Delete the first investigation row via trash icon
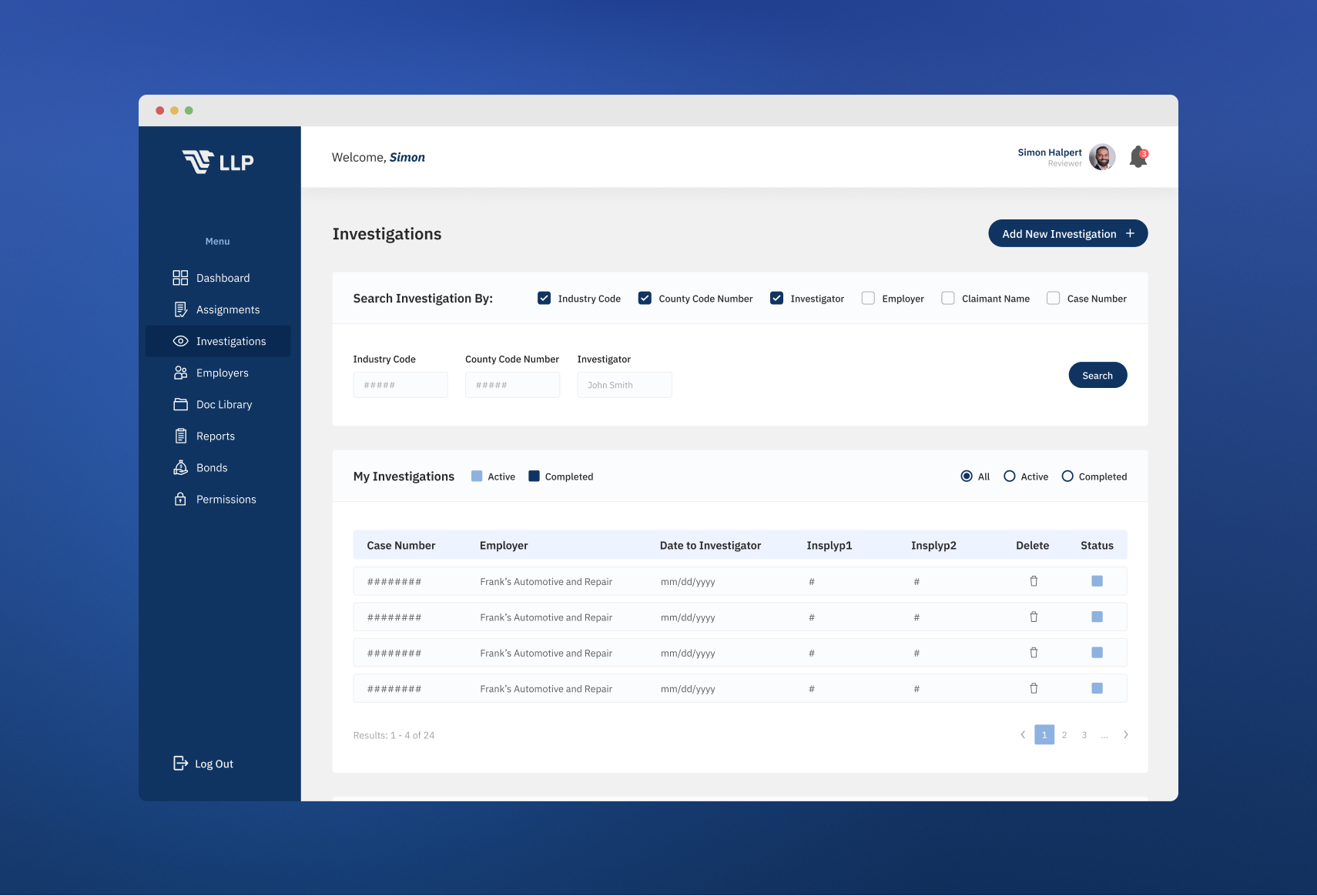 1034,581
